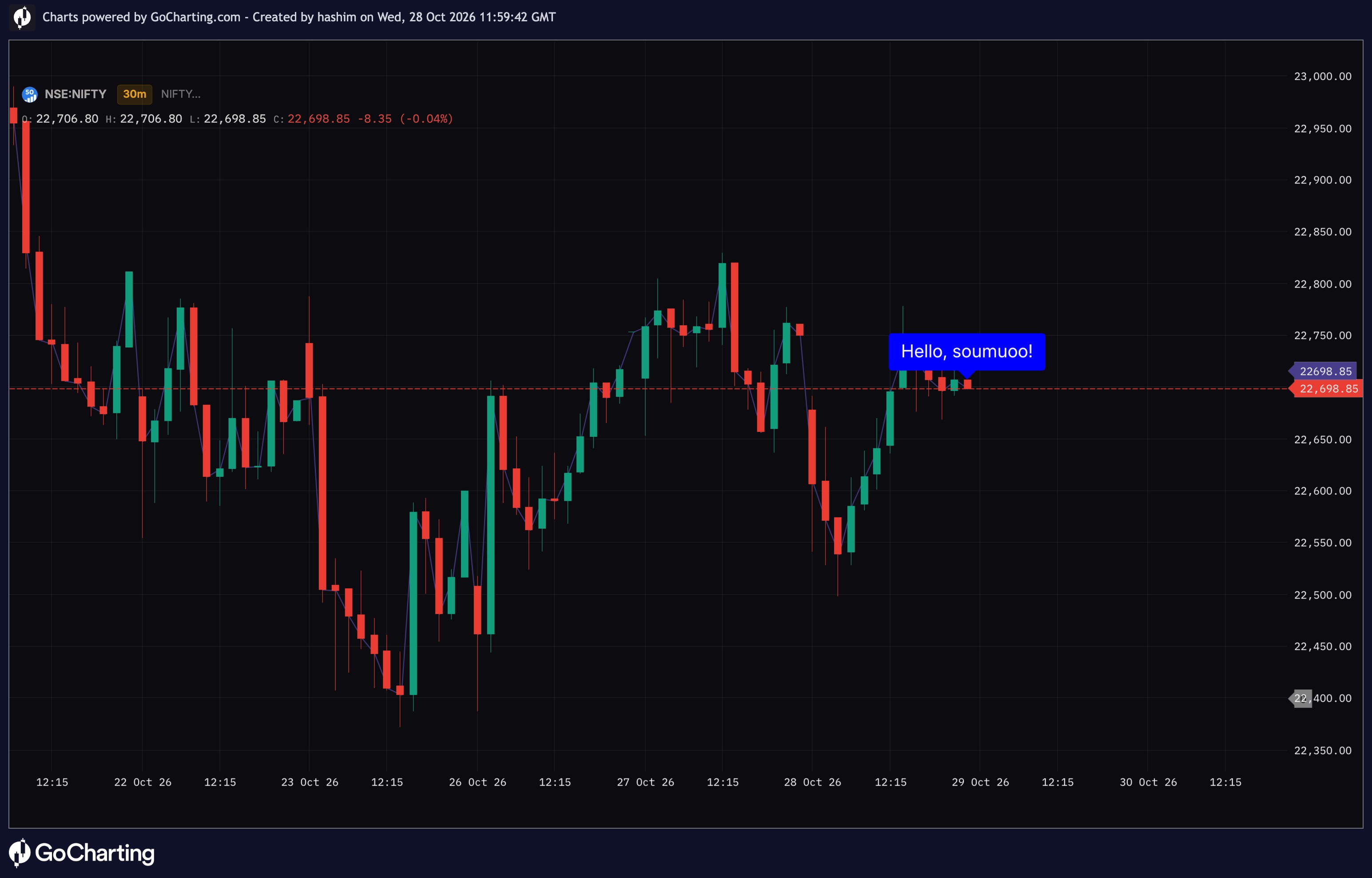Viewport: 1372px width, 878px height.
Task: Click the GoCharting logo icon in header
Action: [x=22, y=17]
